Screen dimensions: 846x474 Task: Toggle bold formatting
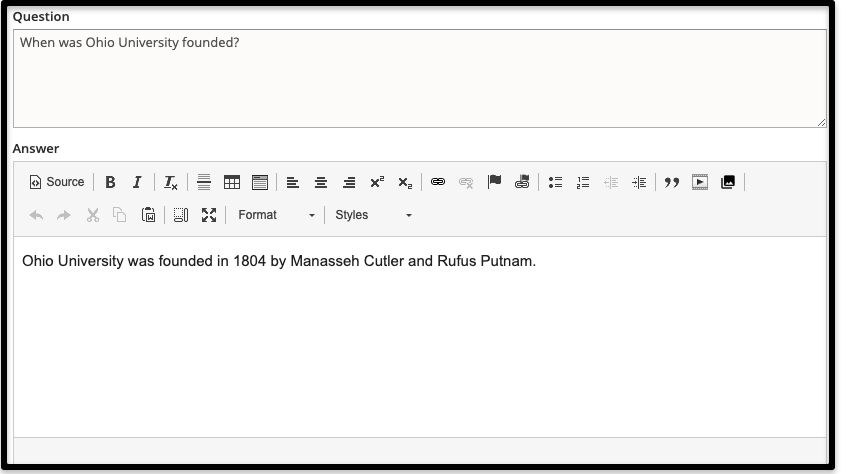pos(110,182)
